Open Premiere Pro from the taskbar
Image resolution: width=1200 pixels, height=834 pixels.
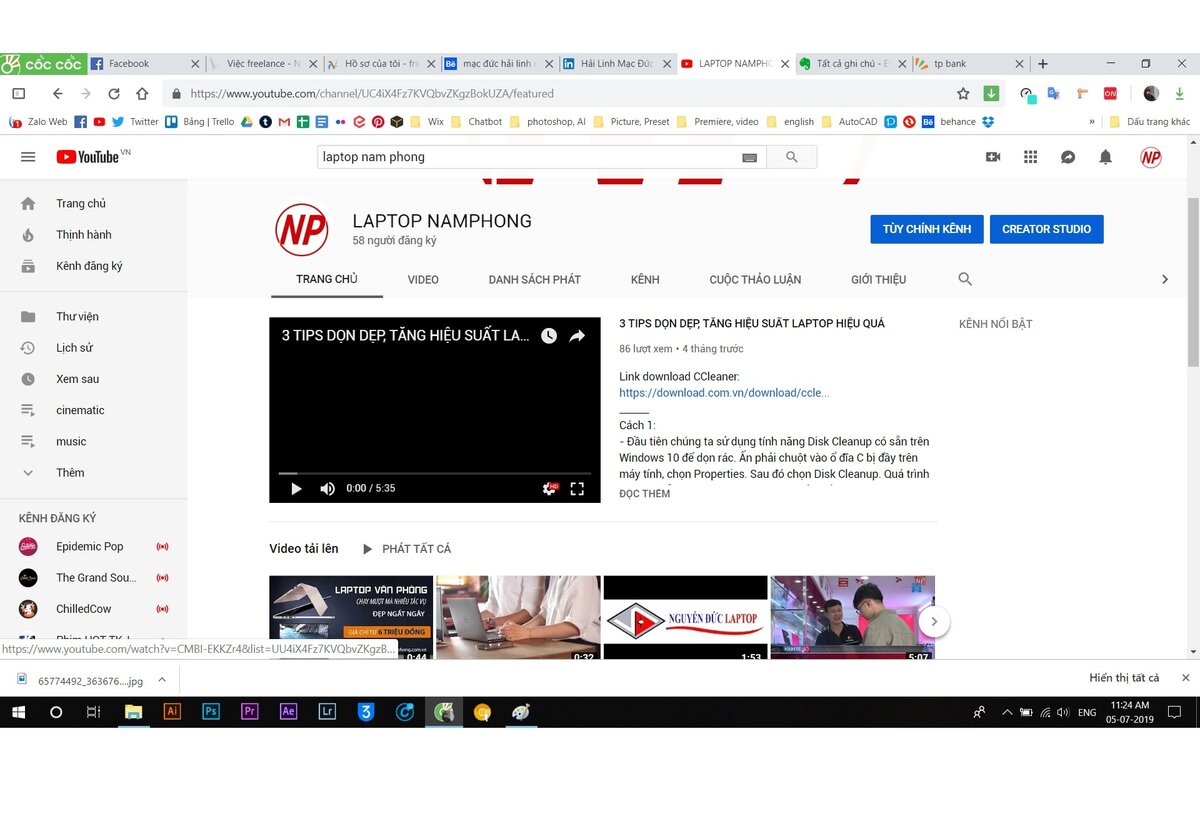pyautogui.click(x=250, y=712)
